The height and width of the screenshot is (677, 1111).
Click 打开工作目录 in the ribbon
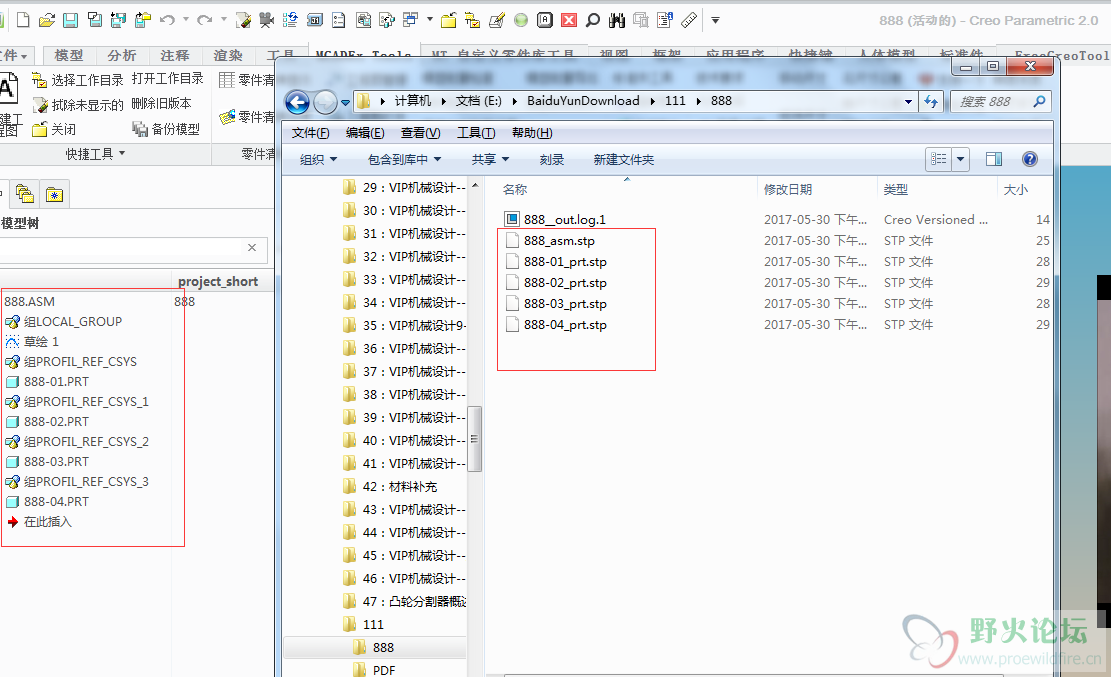click(x=167, y=79)
